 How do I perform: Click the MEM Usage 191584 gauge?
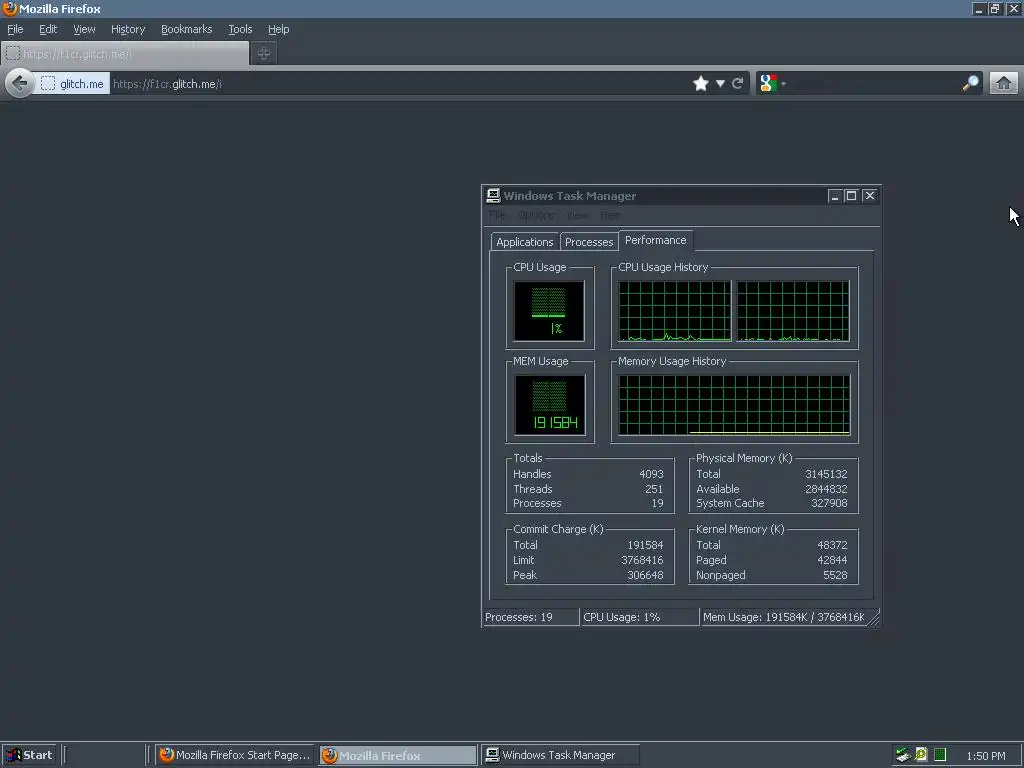tap(549, 405)
